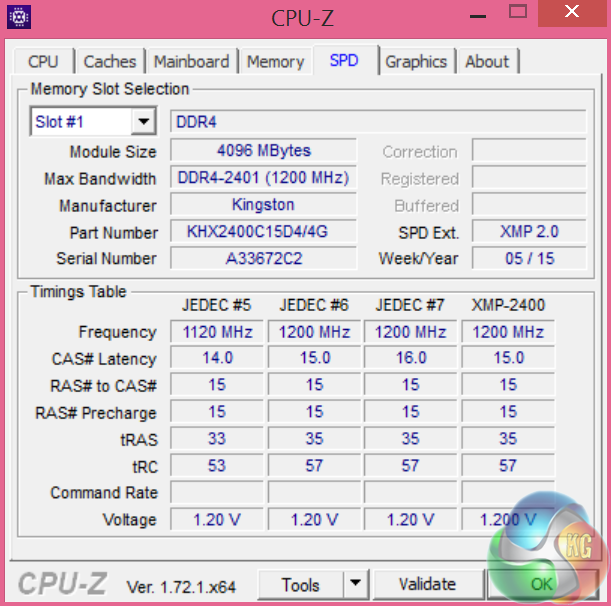Select the Memory tab
Image resolution: width=611 pixels, height=606 pixels.
(x=275, y=62)
